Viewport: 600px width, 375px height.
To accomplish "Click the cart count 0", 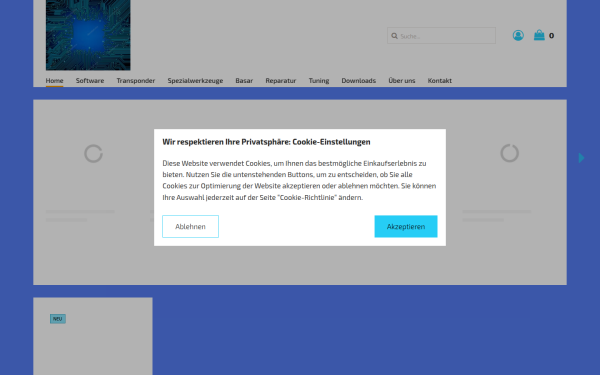I will click(551, 36).
